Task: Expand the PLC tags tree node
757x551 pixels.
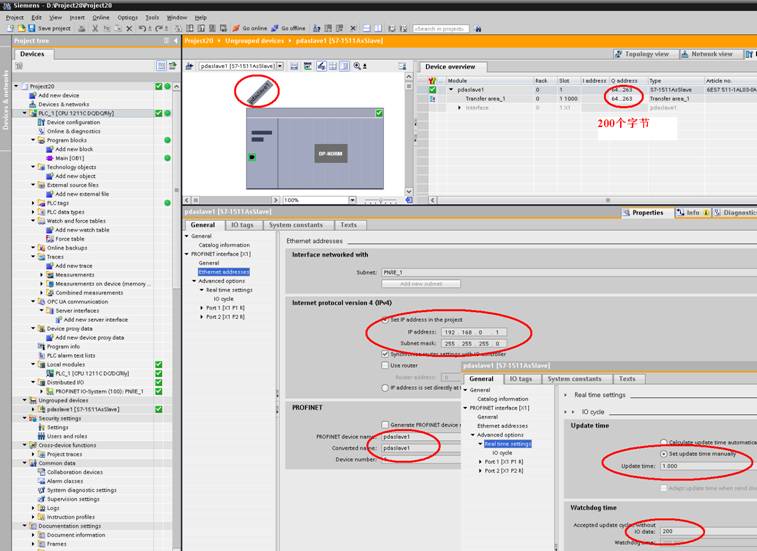Action: point(33,203)
